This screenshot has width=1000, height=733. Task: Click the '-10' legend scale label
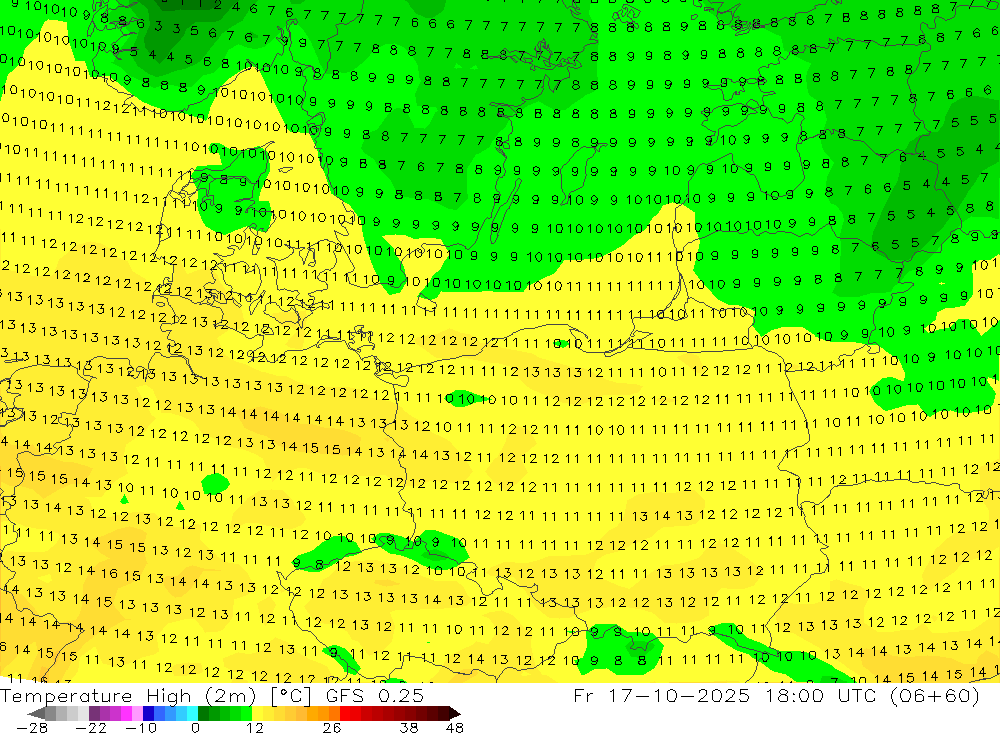click(x=141, y=727)
